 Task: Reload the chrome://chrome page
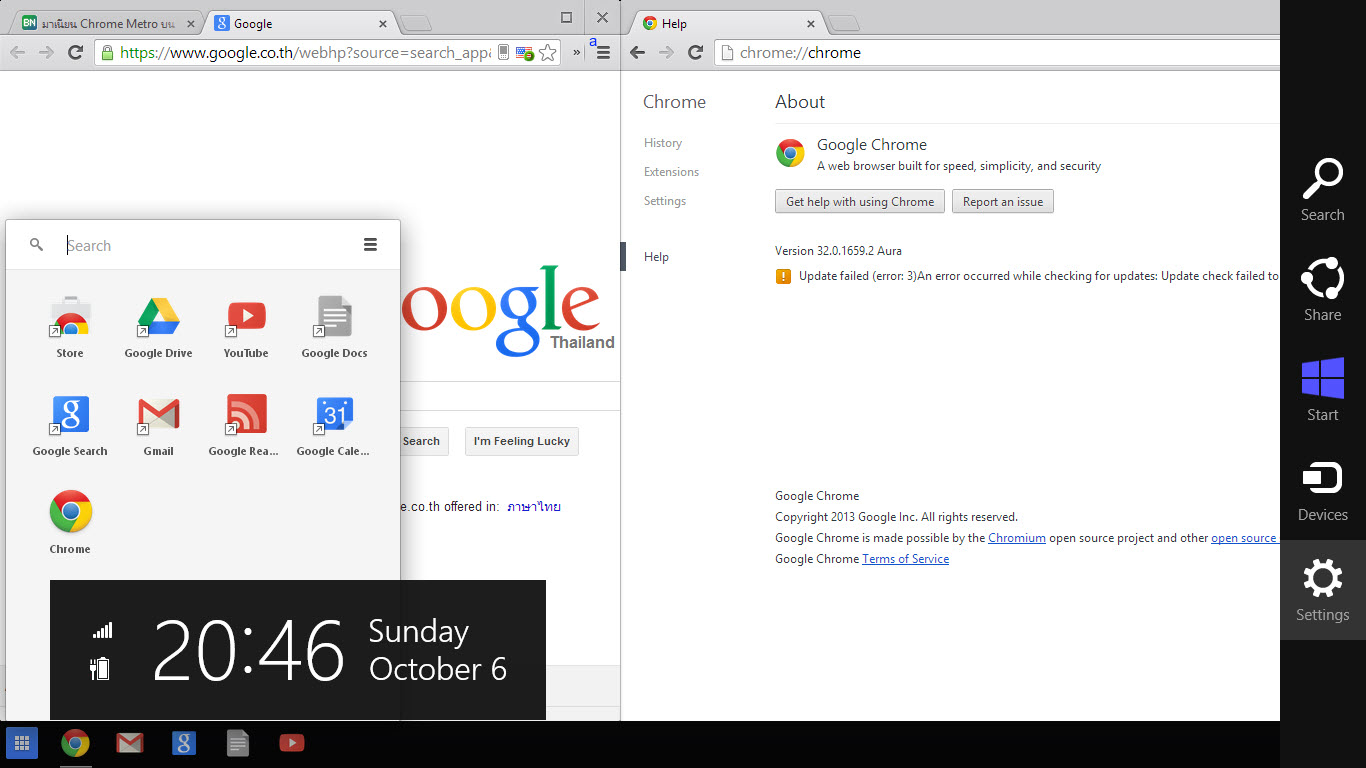pyautogui.click(x=696, y=52)
